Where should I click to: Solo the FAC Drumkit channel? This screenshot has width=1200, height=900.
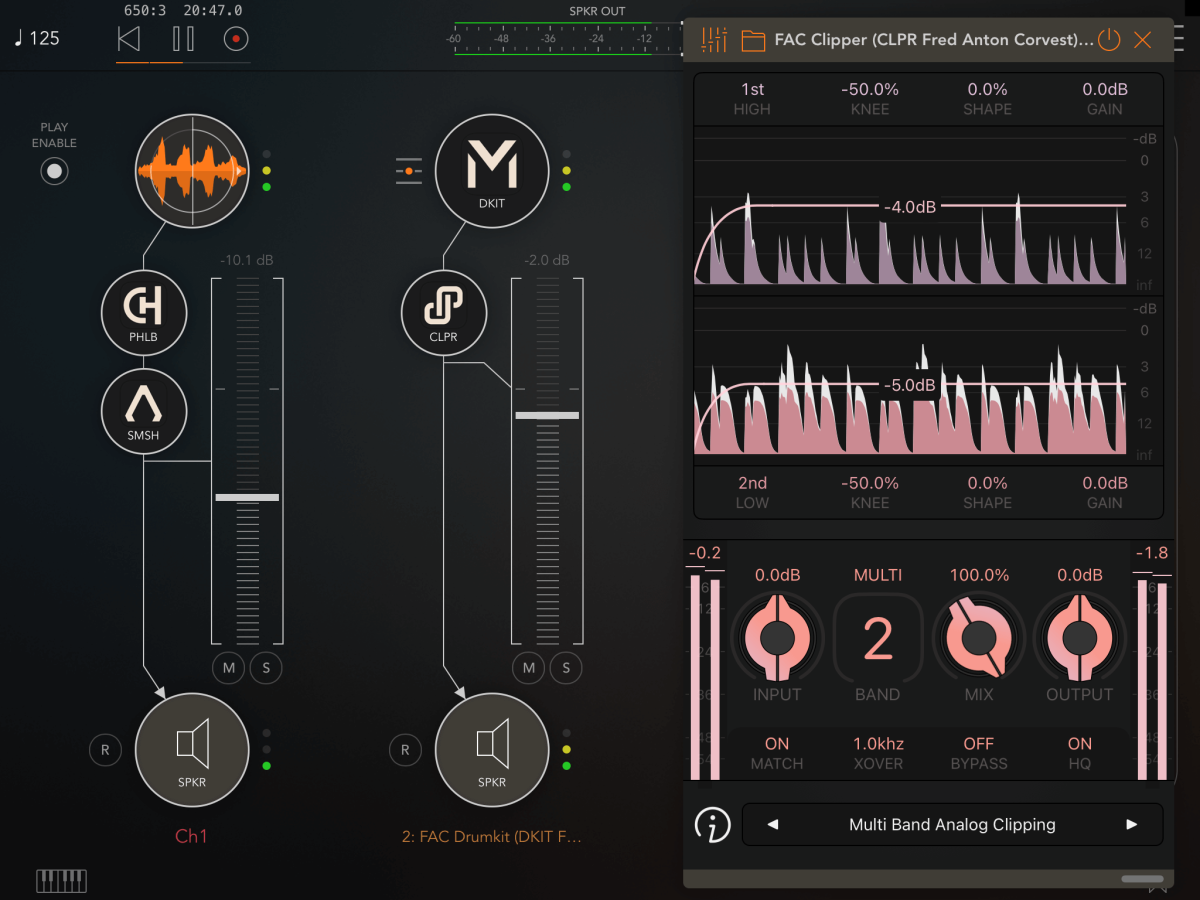[x=566, y=668]
